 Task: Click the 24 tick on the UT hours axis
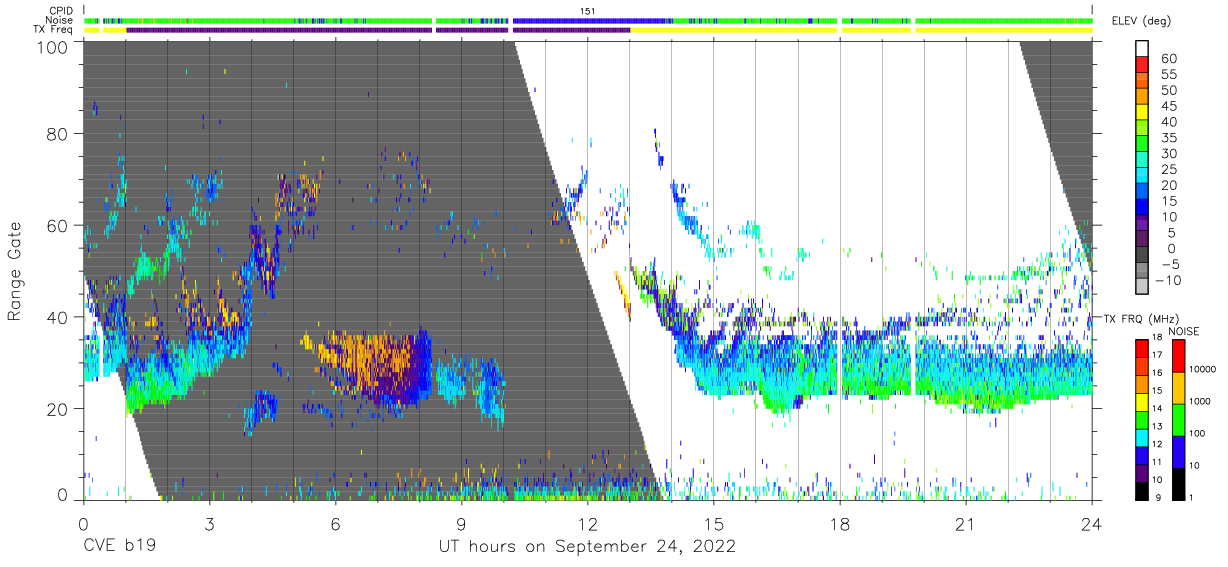pyautogui.click(x=1092, y=524)
